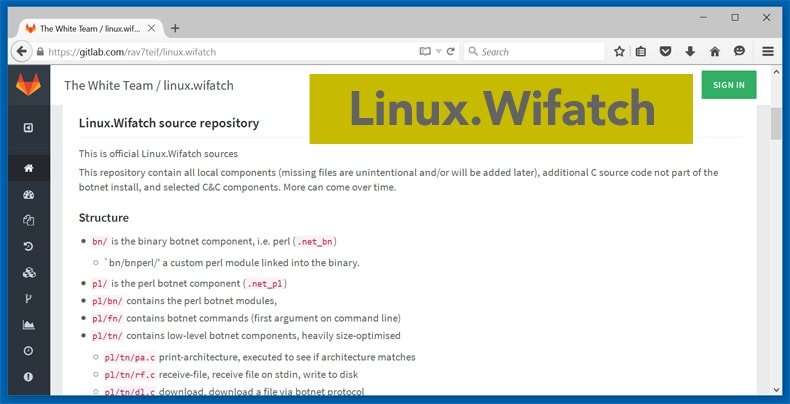Click the pl/tn/pa.c code label

[130, 358]
